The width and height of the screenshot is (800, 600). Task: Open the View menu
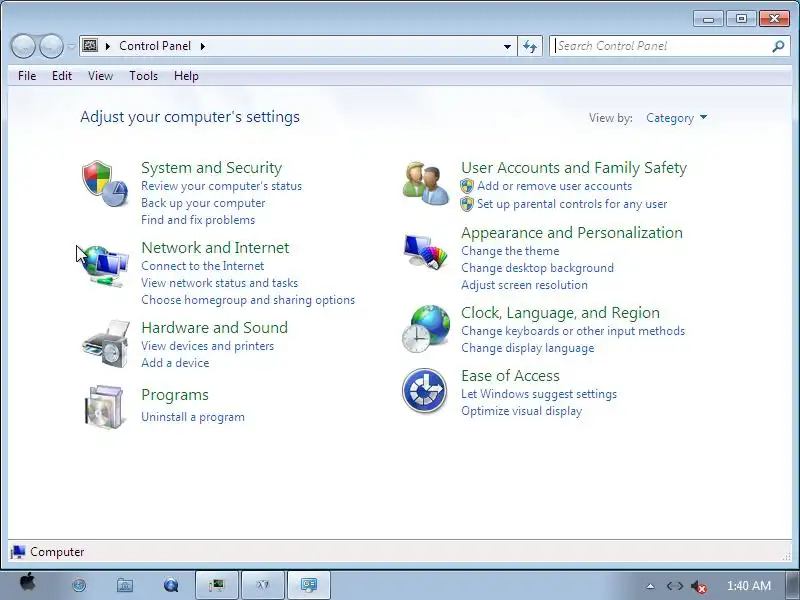click(100, 76)
